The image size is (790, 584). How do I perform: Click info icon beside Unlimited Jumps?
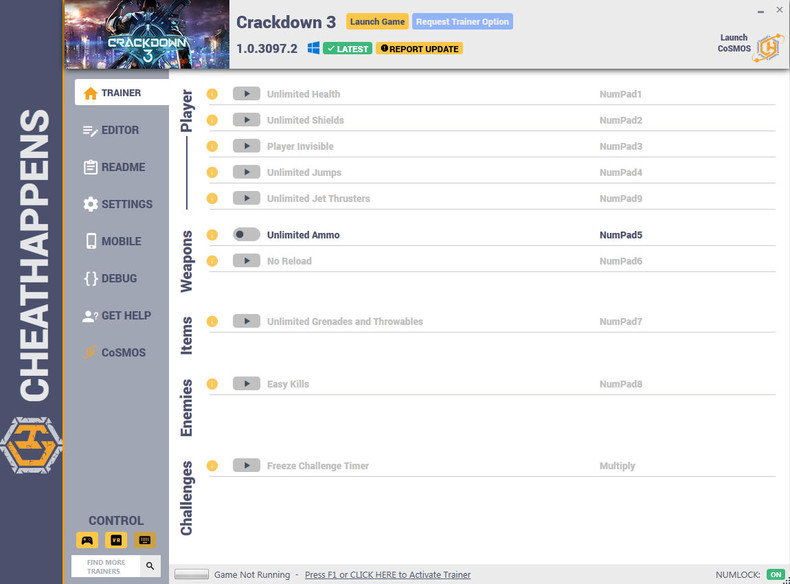tap(212, 173)
